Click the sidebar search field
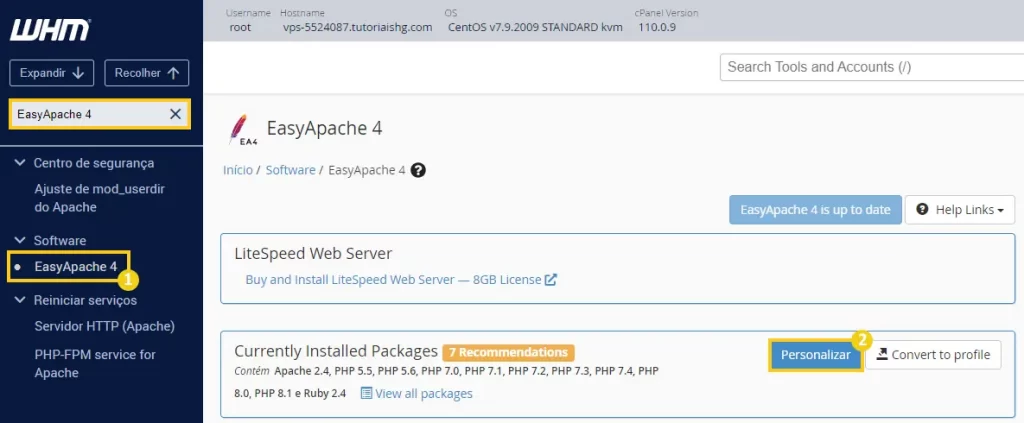Image resolution: width=1024 pixels, height=423 pixels. pos(100,114)
